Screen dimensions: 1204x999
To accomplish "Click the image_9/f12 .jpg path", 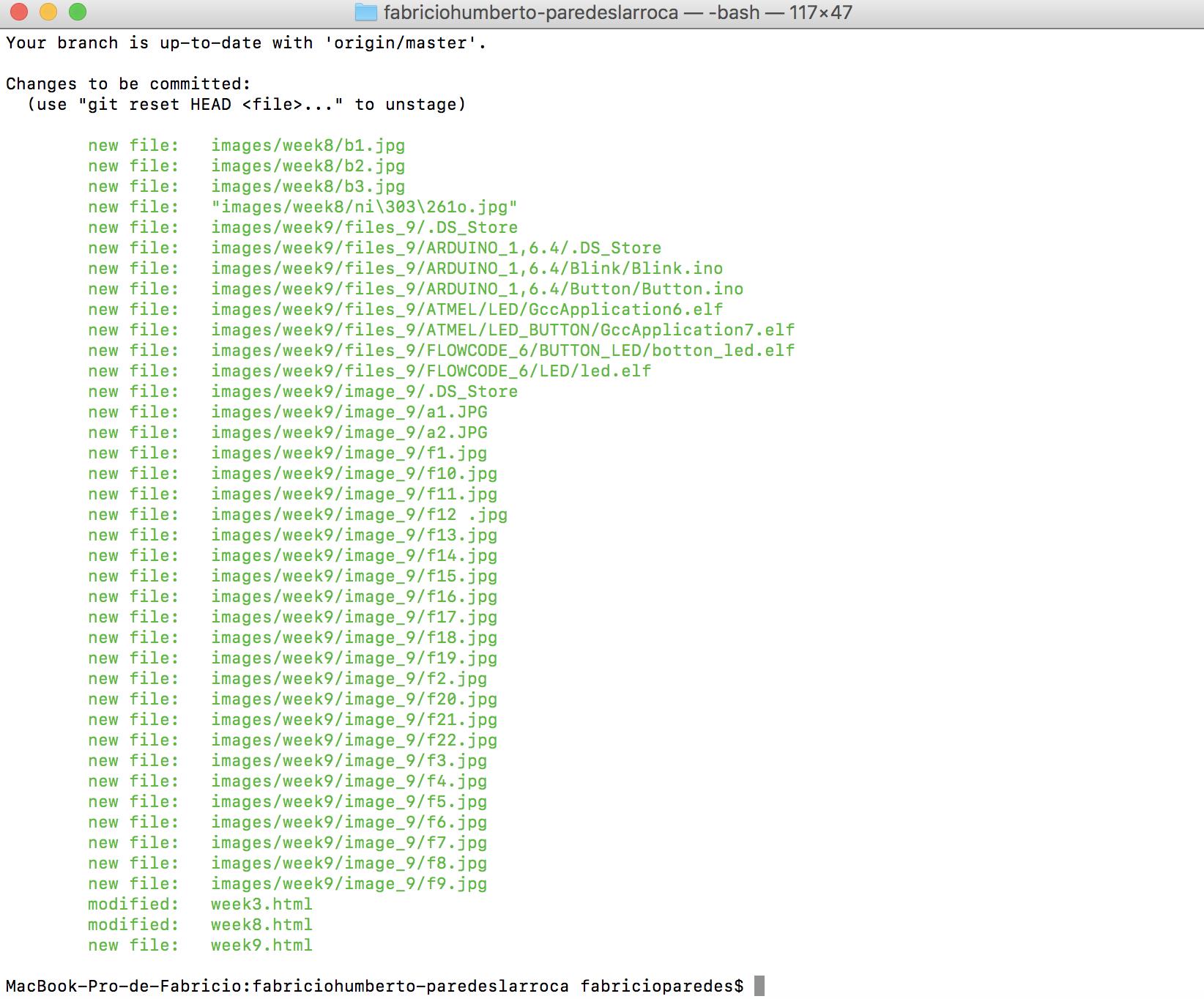I will click(360, 515).
